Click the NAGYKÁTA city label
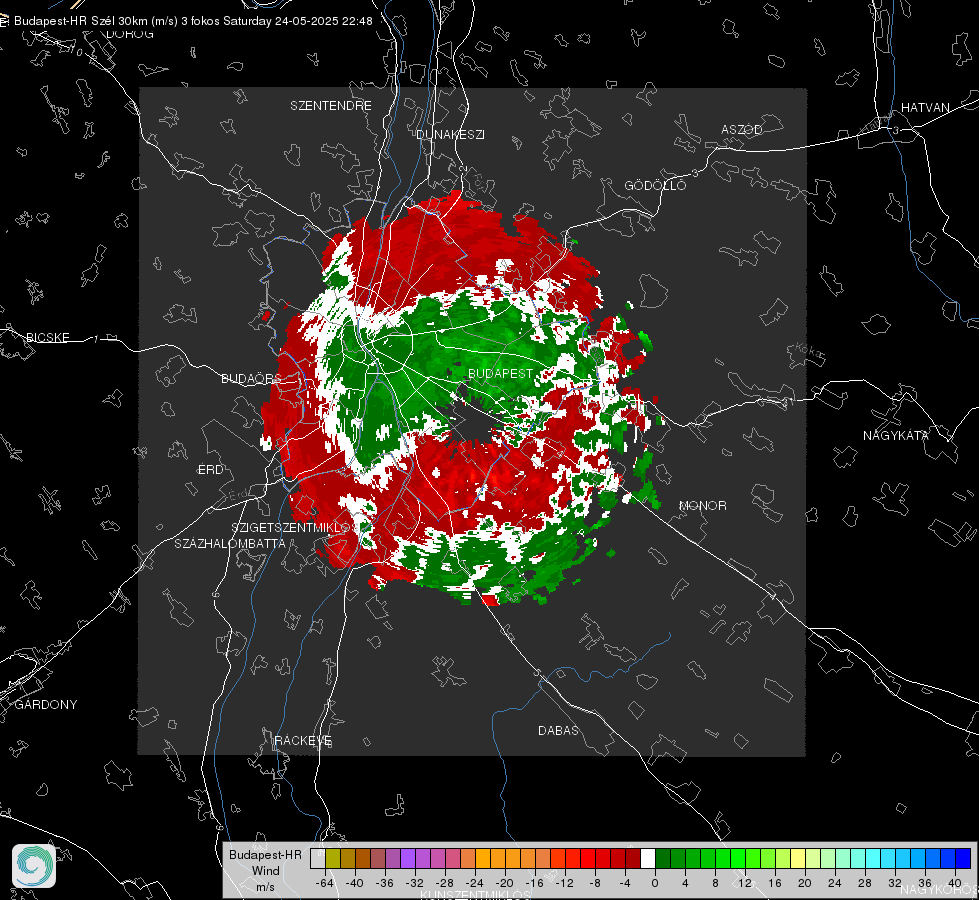The width and height of the screenshot is (979, 900). pyautogui.click(x=895, y=435)
